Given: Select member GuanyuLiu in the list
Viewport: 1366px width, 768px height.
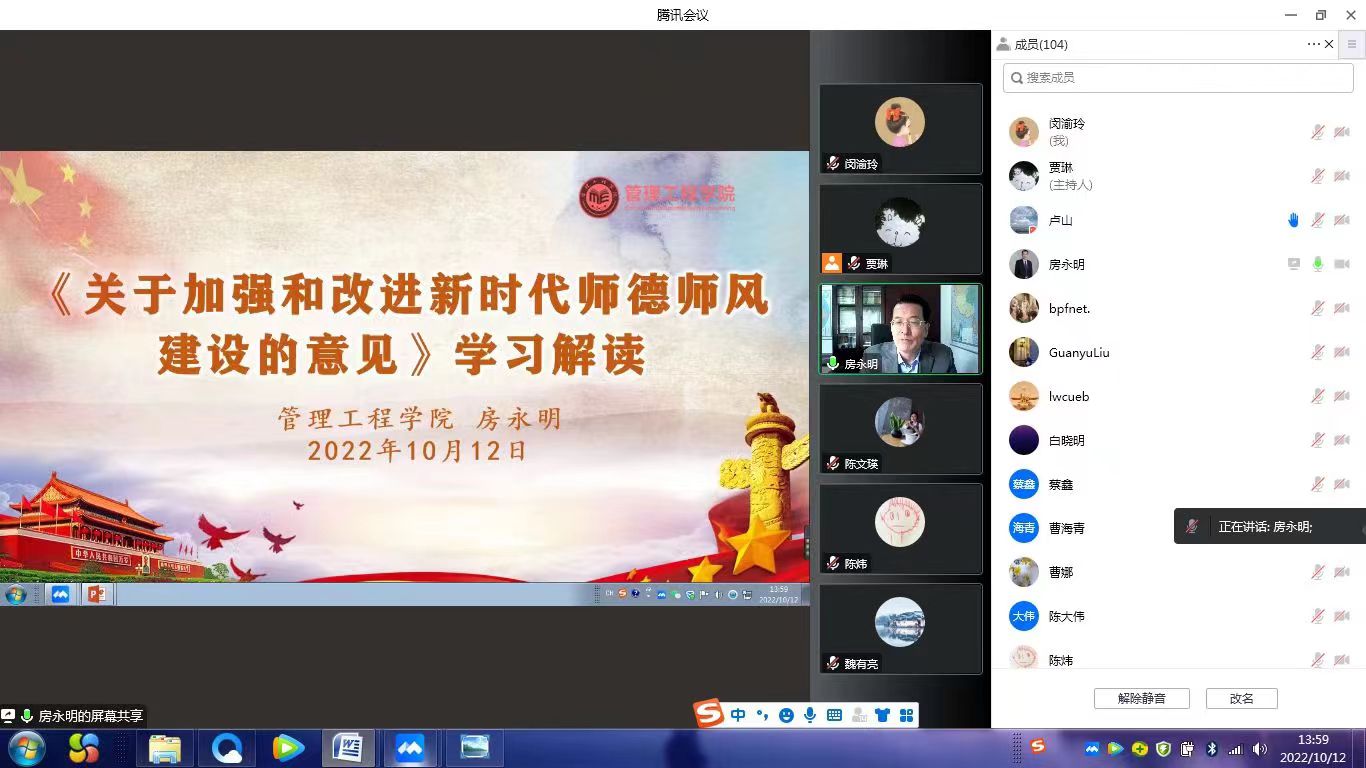Looking at the screenshot, I should pos(1178,352).
